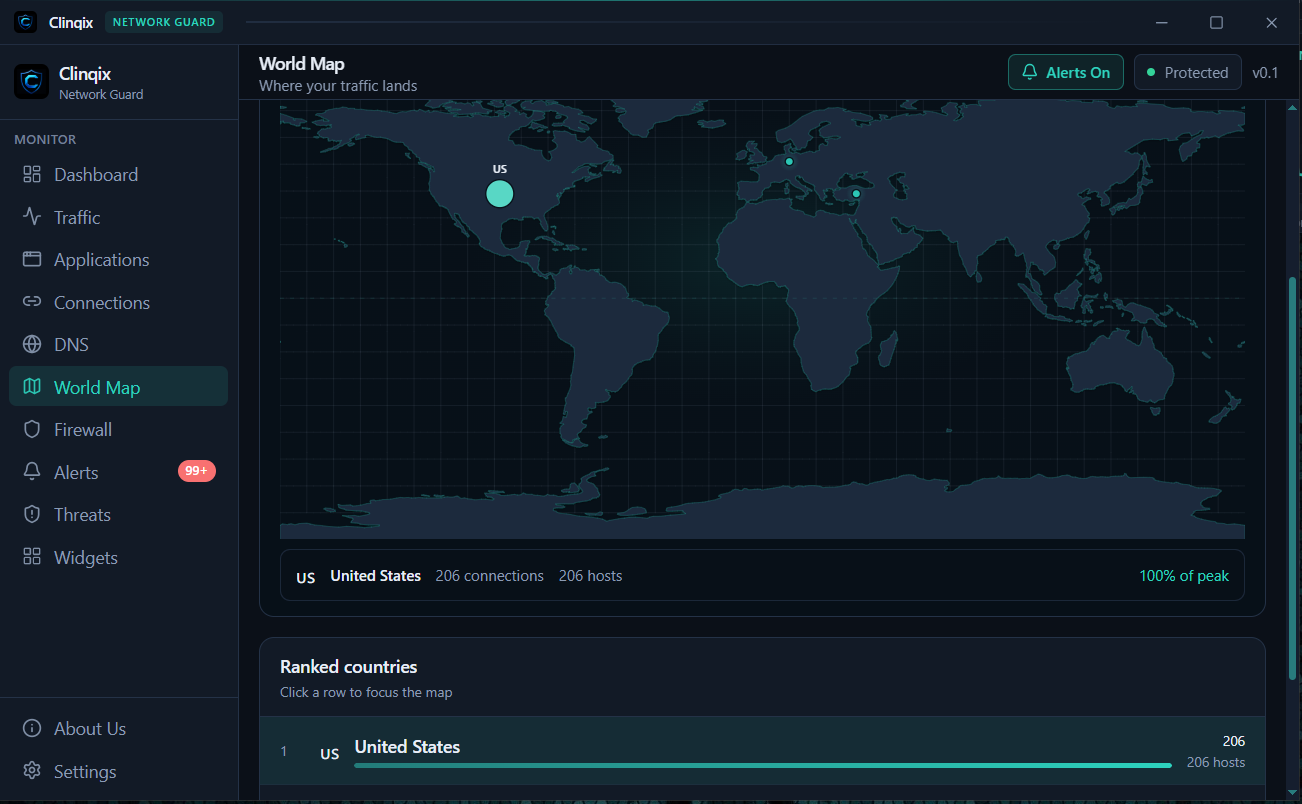Viewport: 1302px width, 804px height.
Task: Click the Firewall shield icon
Action: 32,430
